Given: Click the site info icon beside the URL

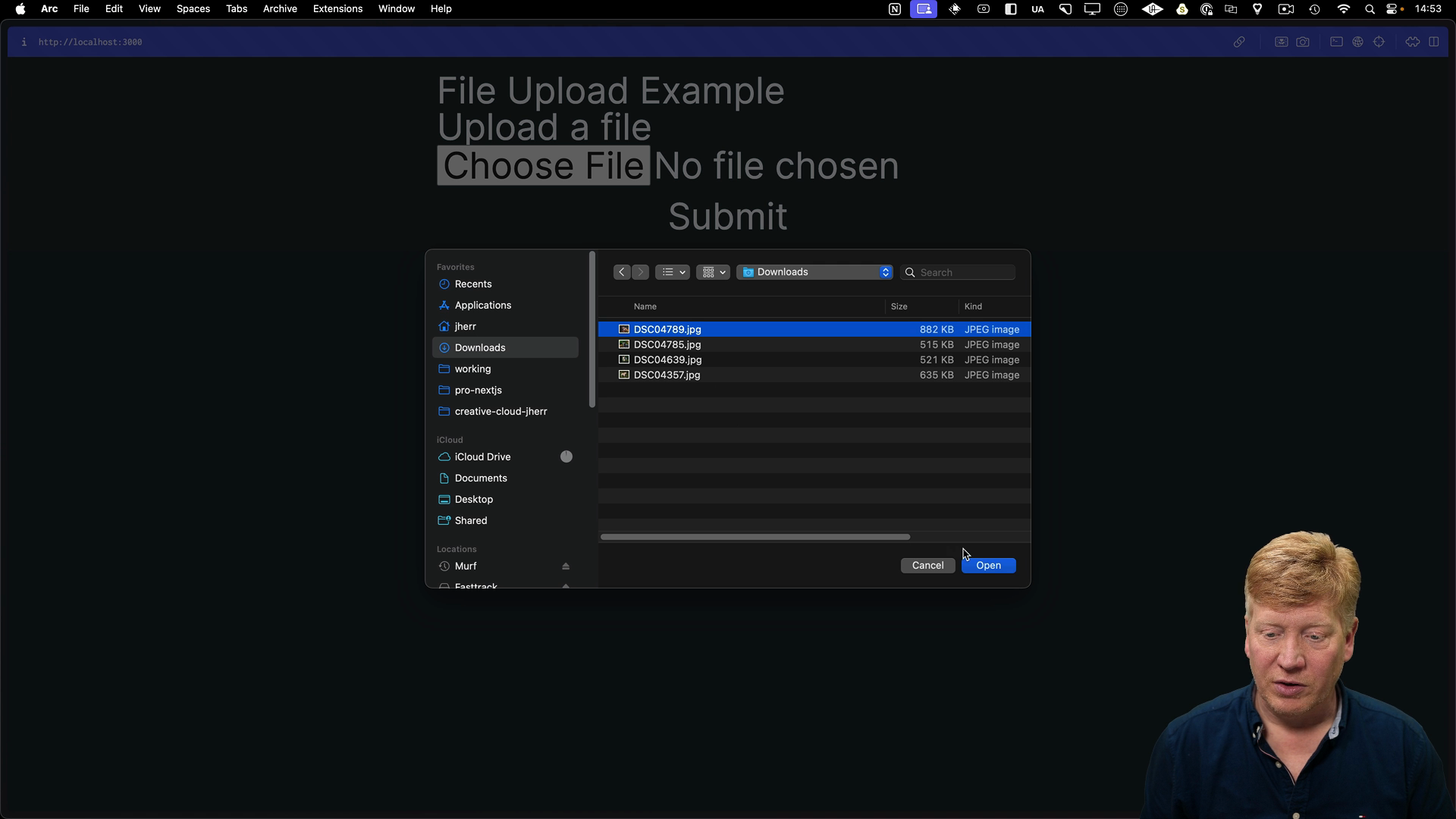Looking at the screenshot, I should [24, 42].
